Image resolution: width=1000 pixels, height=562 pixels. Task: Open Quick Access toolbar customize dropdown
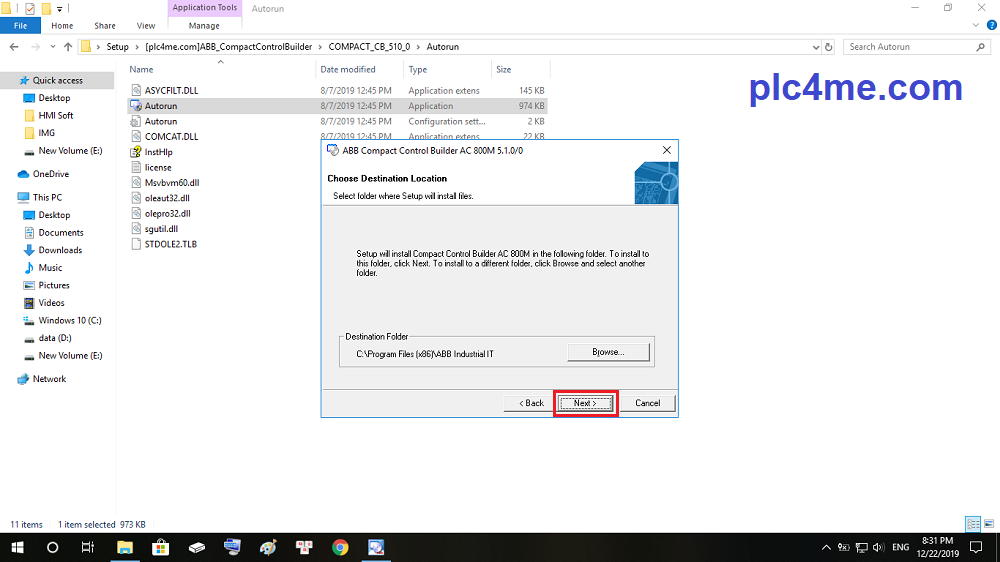click(x=59, y=9)
